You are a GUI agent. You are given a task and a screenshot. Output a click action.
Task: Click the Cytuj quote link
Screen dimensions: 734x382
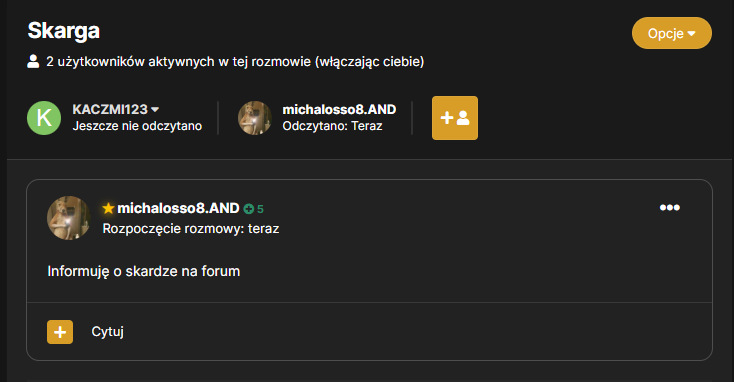(x=108, y=331)
